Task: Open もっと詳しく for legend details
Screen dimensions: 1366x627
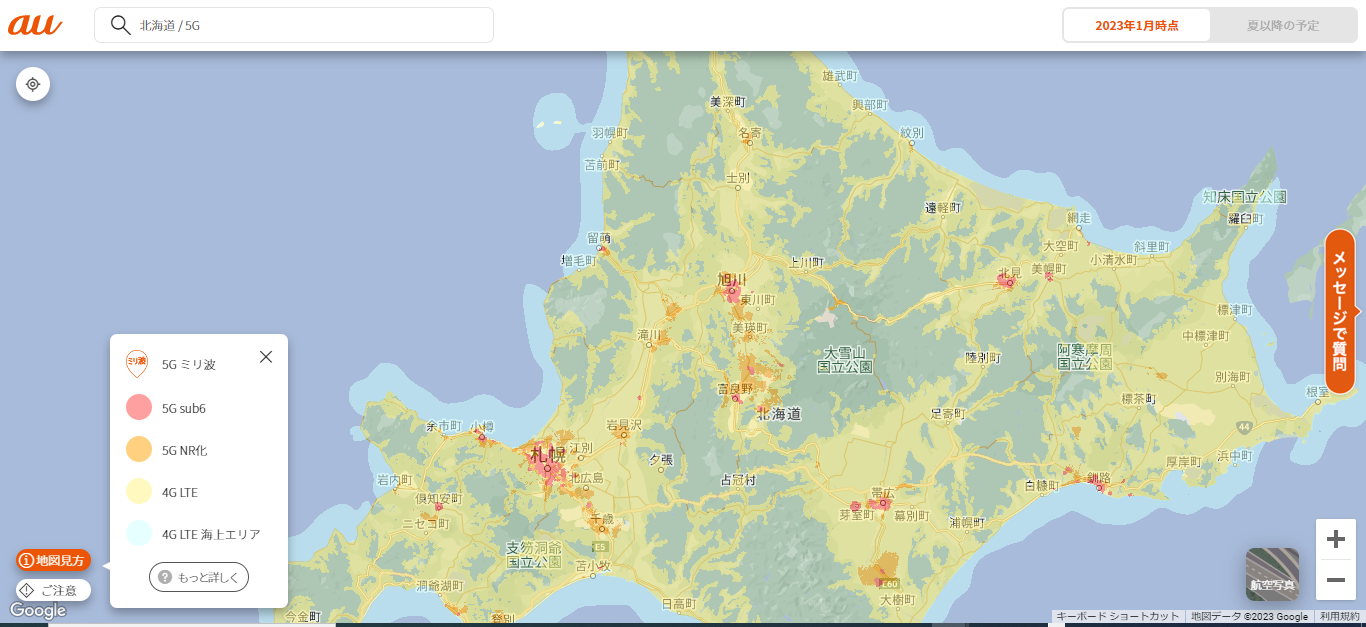Action: pyautogui.click(x=199, y=577)
